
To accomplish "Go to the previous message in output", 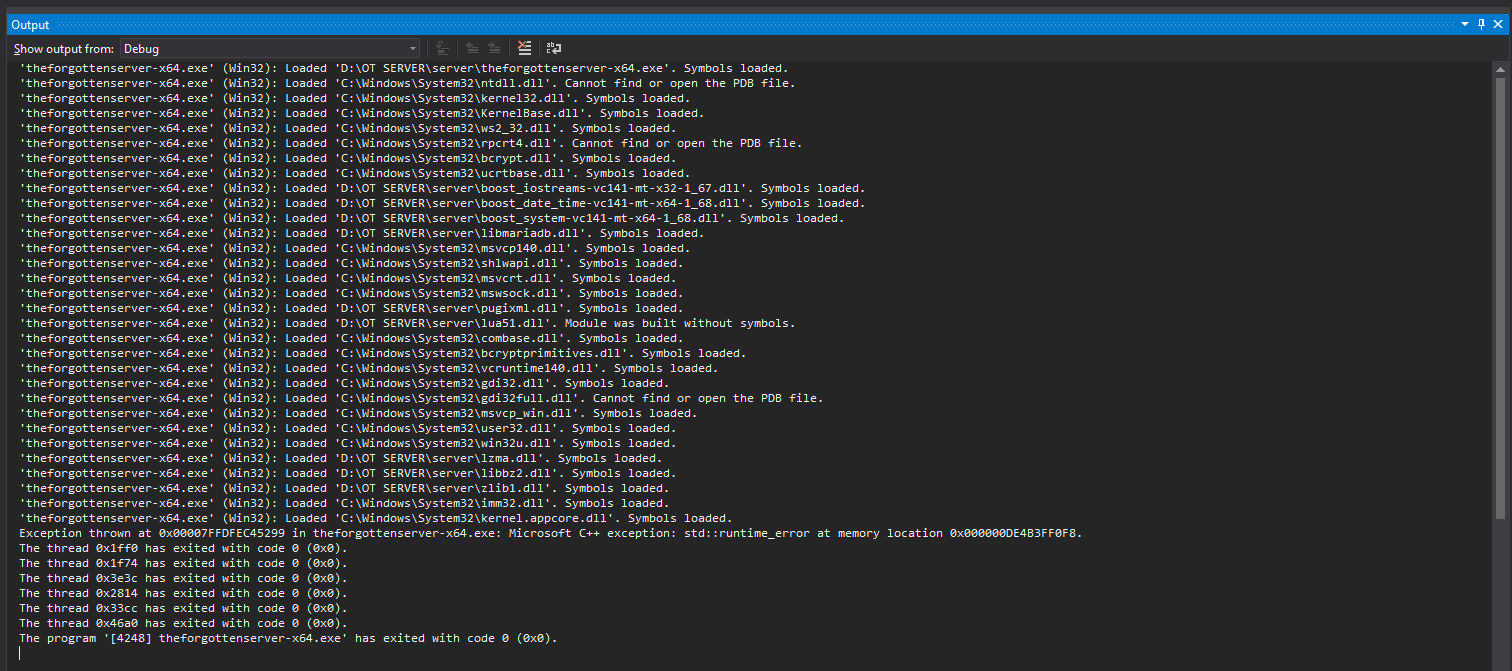I will 472,48.
